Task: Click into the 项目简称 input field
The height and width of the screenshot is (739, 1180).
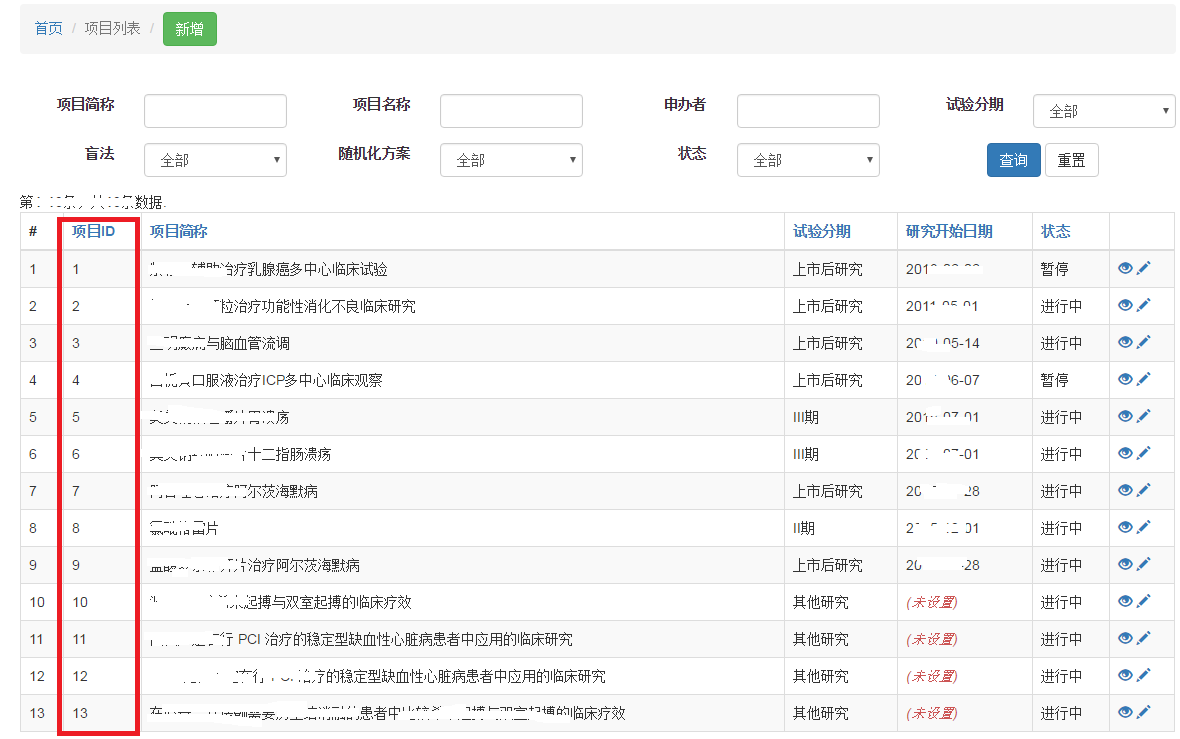Action: coord(215,111)
